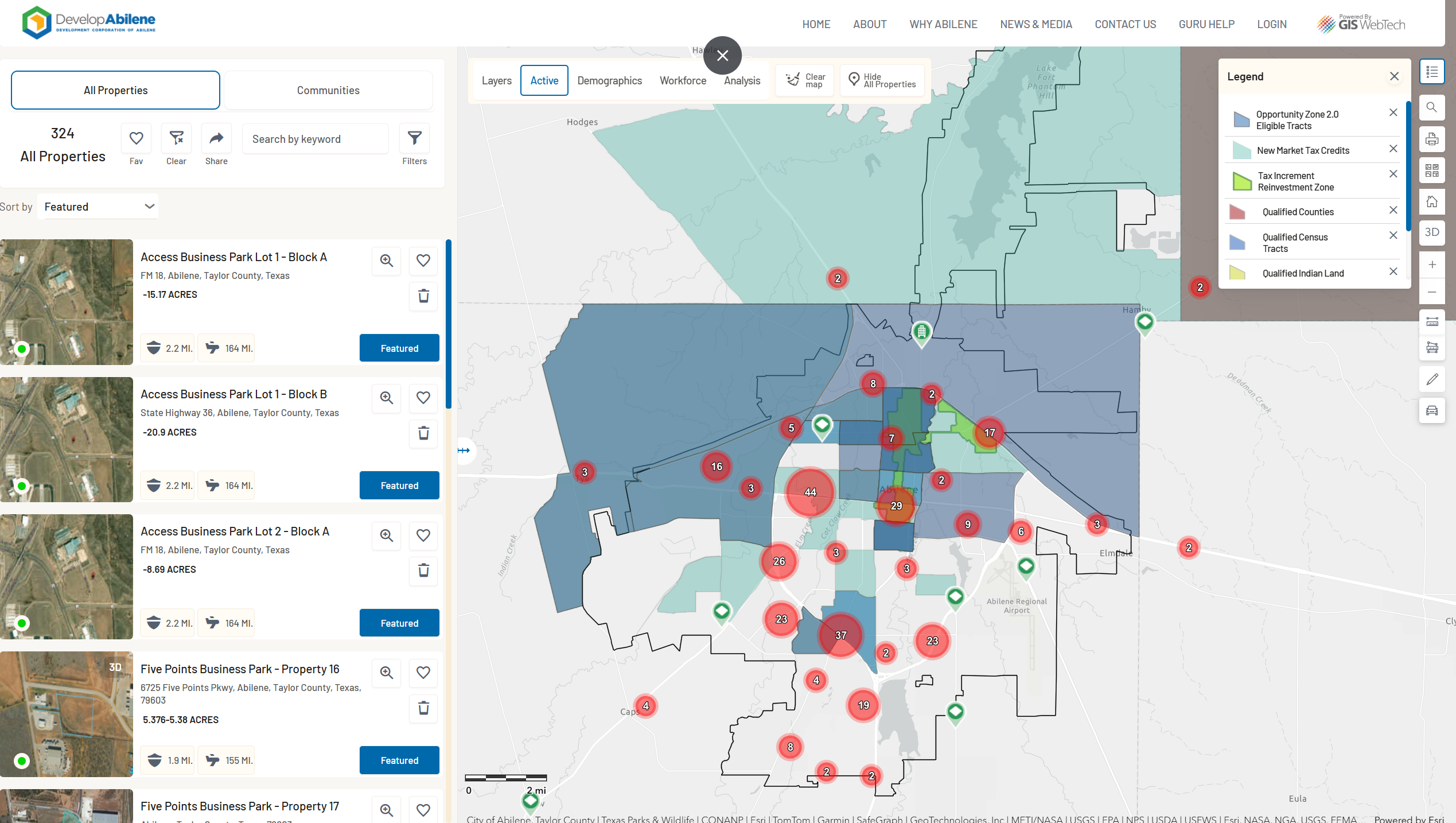Remove New Market Tax Credits layer
This screenshot has height=823, width=1456.
tap(1393, 149)
